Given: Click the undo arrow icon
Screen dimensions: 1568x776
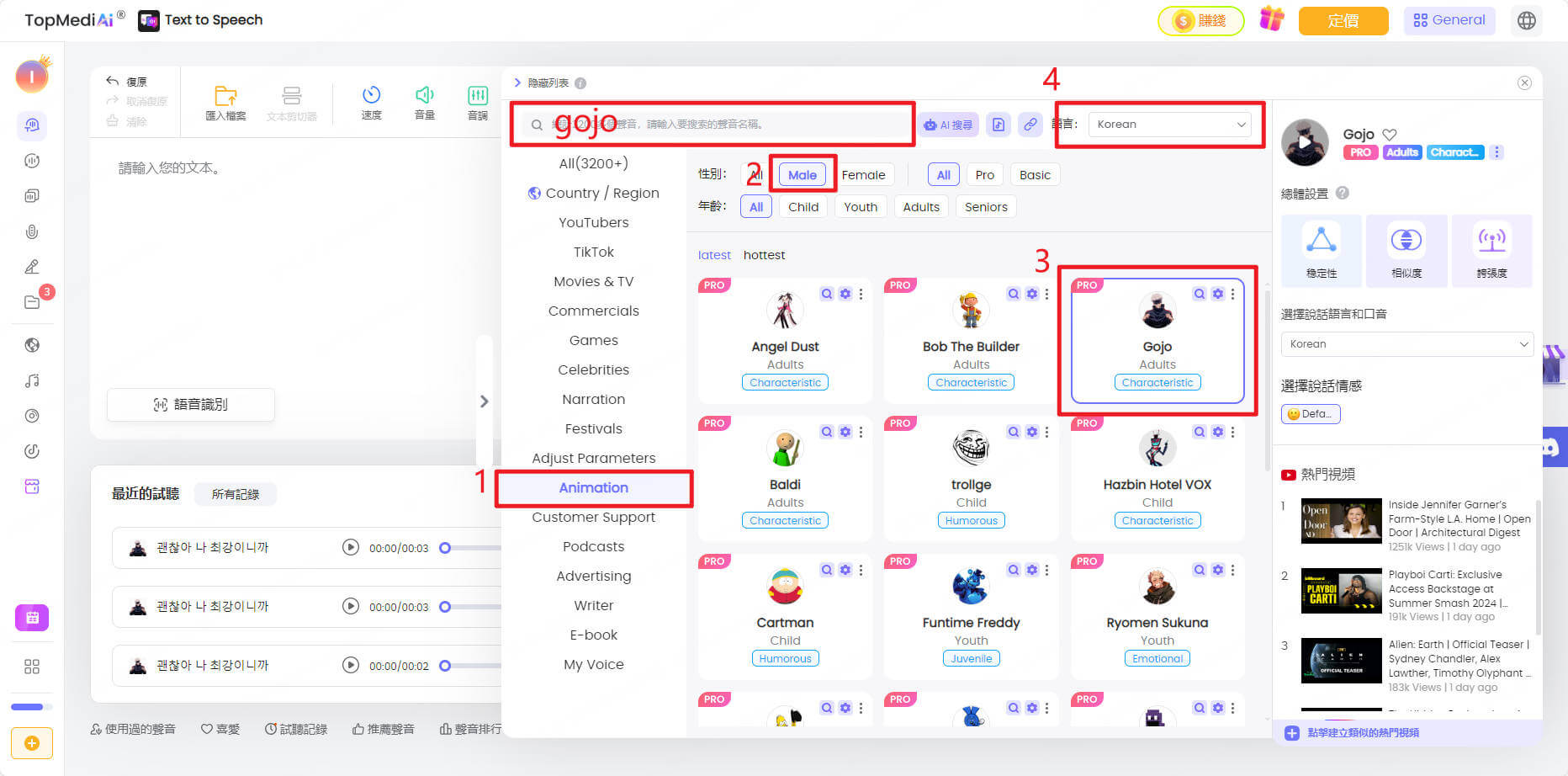Looking at the screenshot, I should [112, 81].
